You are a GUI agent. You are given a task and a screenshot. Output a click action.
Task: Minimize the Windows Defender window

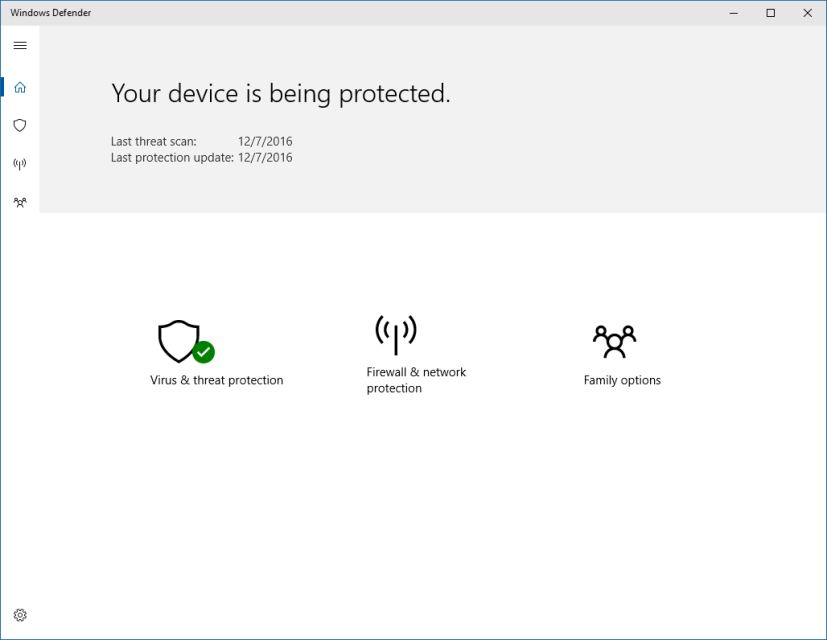pyautogui.click(x=733, y=13)
